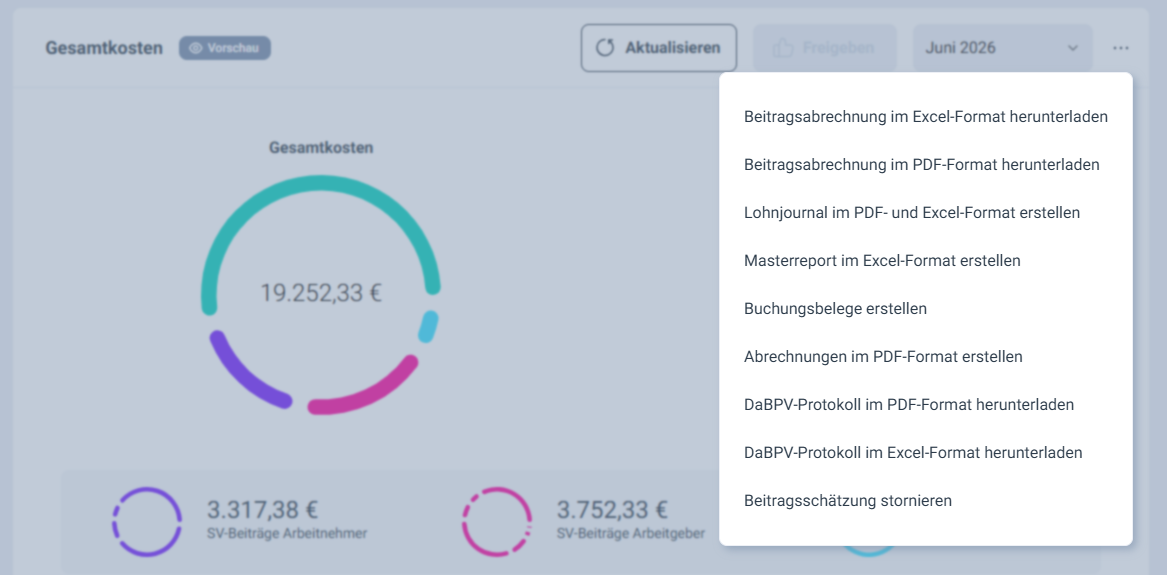Click the total 19.252,33 € value
This screenshot has width=1167, height=575.
coord(321,292)
